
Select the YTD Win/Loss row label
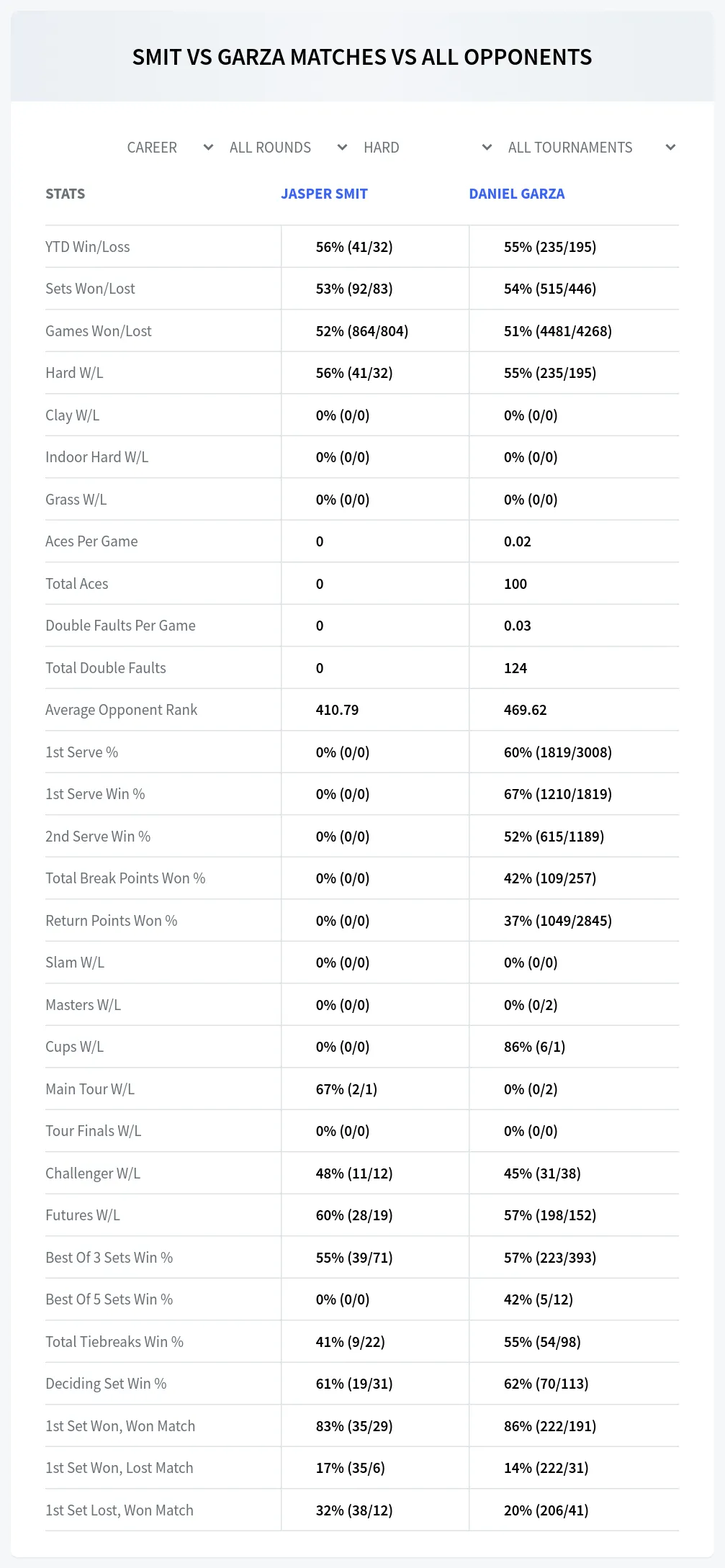88,247
